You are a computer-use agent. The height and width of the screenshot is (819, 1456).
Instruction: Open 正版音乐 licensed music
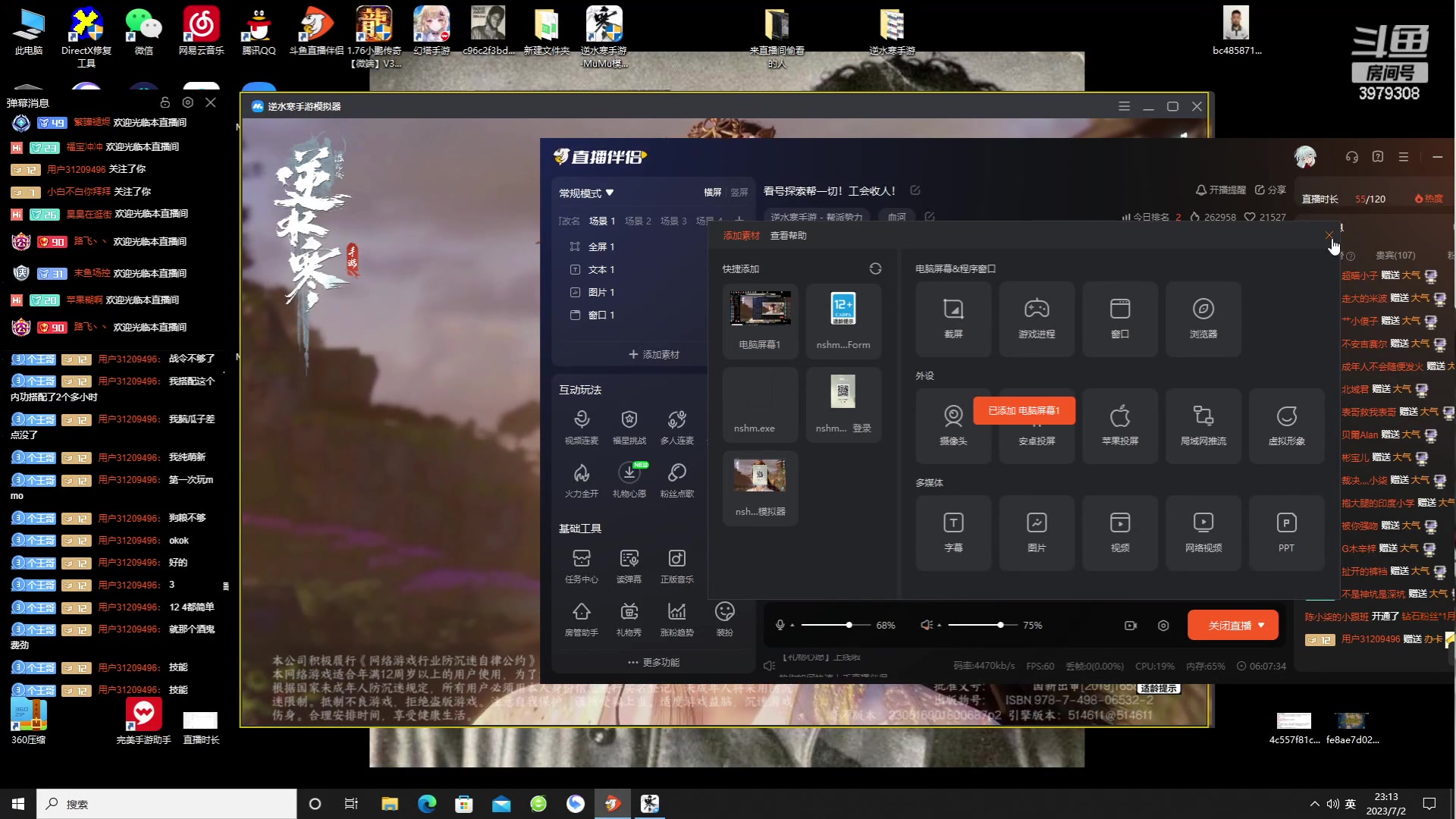(677, 566)
